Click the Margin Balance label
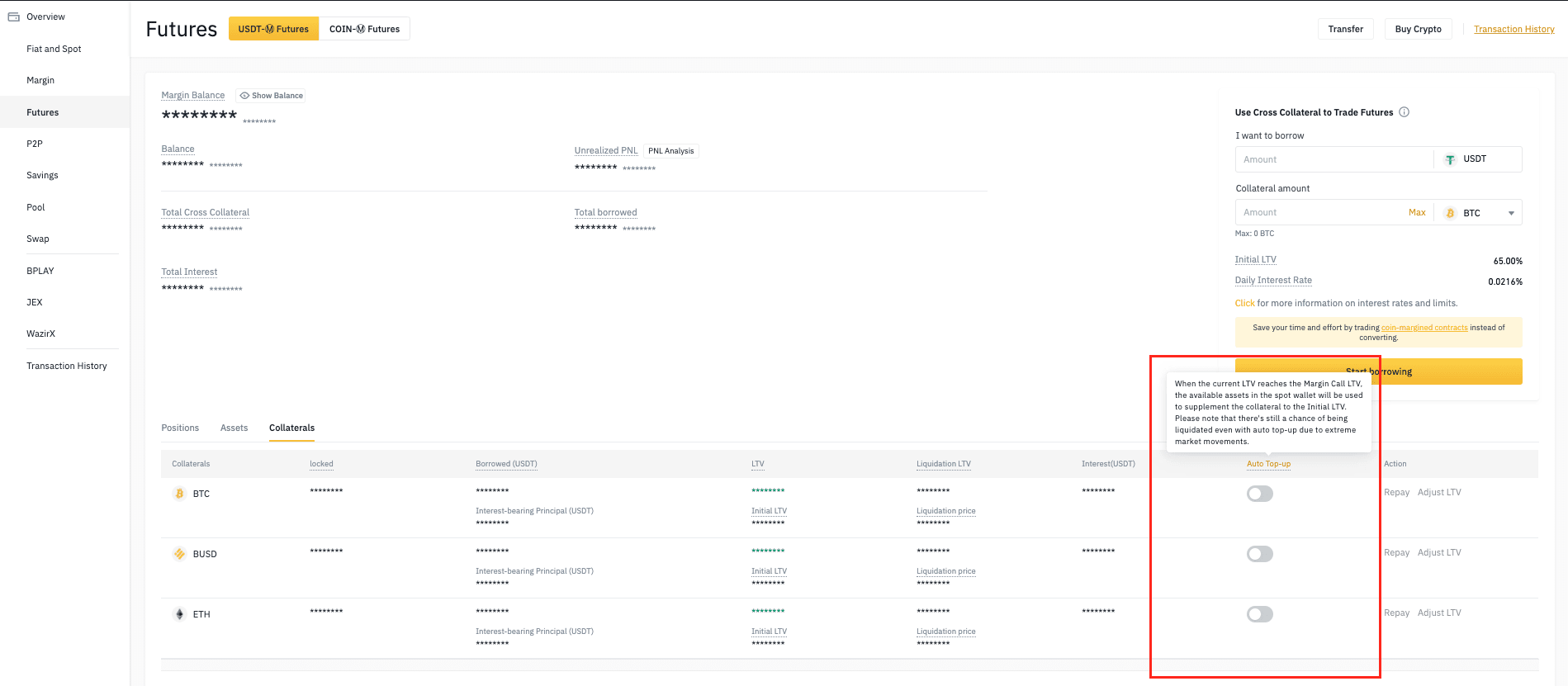The width and height of the screenshot is (1568, 686). click(192, 95)
